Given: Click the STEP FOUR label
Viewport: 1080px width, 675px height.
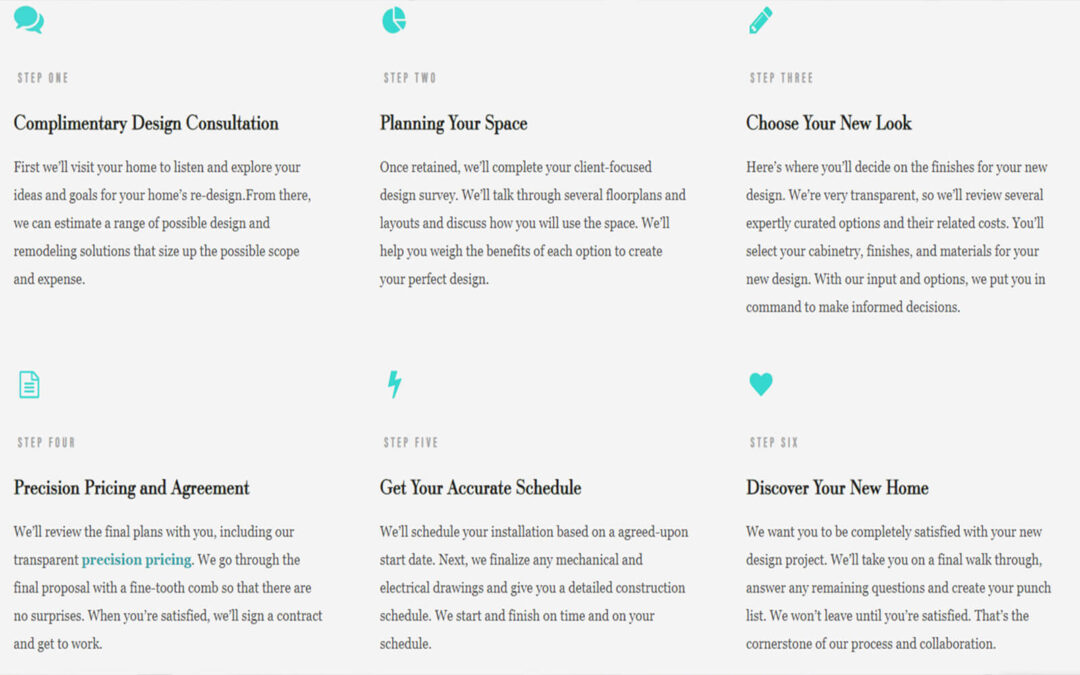Looking at the screenshot, I should point(46,442).
